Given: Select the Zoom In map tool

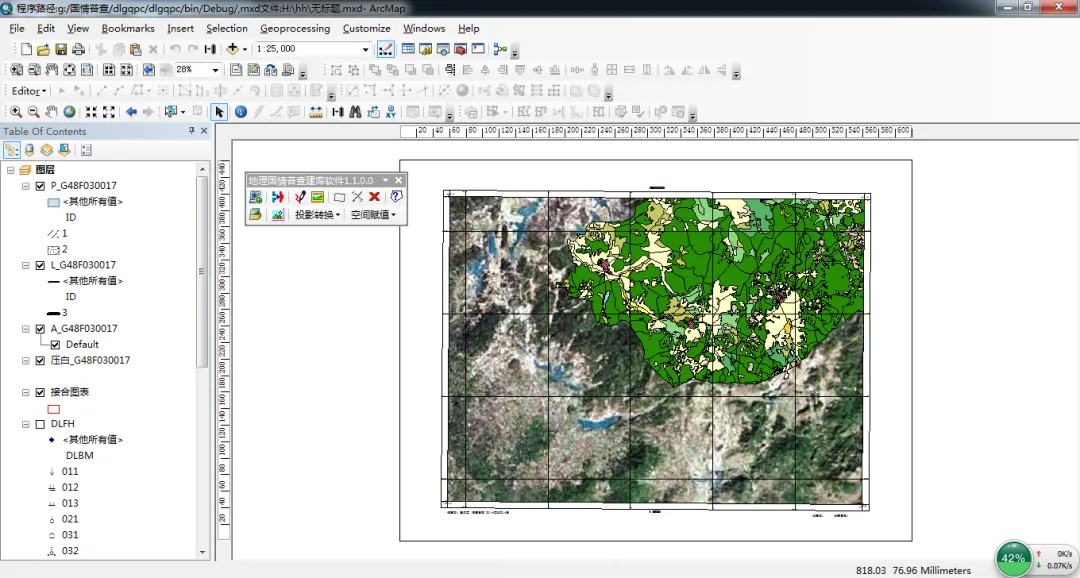Looking at the screenshot, I should click(16, 112).
